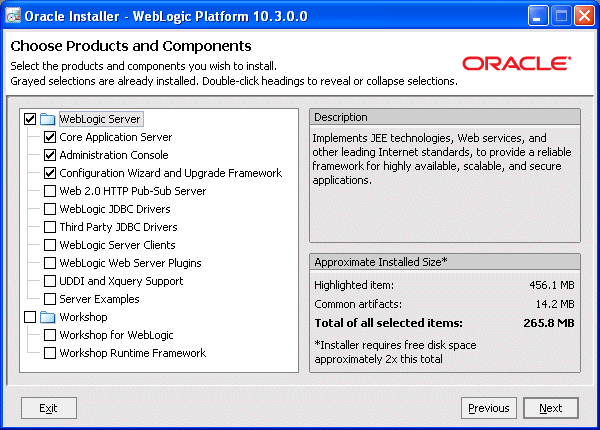Select the WebLogic Server heading label
The height and width of the screenshot is (430, 600).
100,119
